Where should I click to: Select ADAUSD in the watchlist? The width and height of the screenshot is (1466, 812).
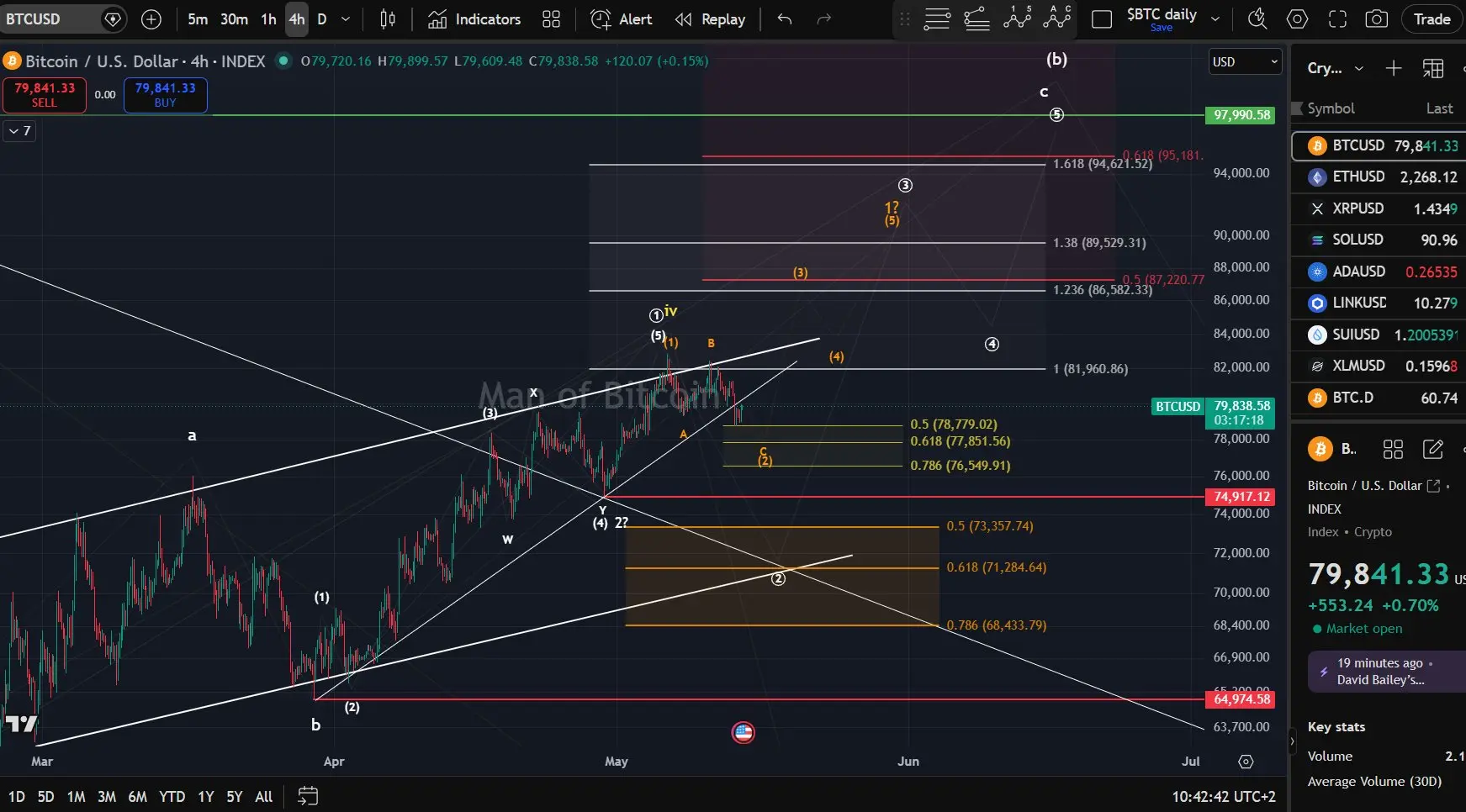1379,272
